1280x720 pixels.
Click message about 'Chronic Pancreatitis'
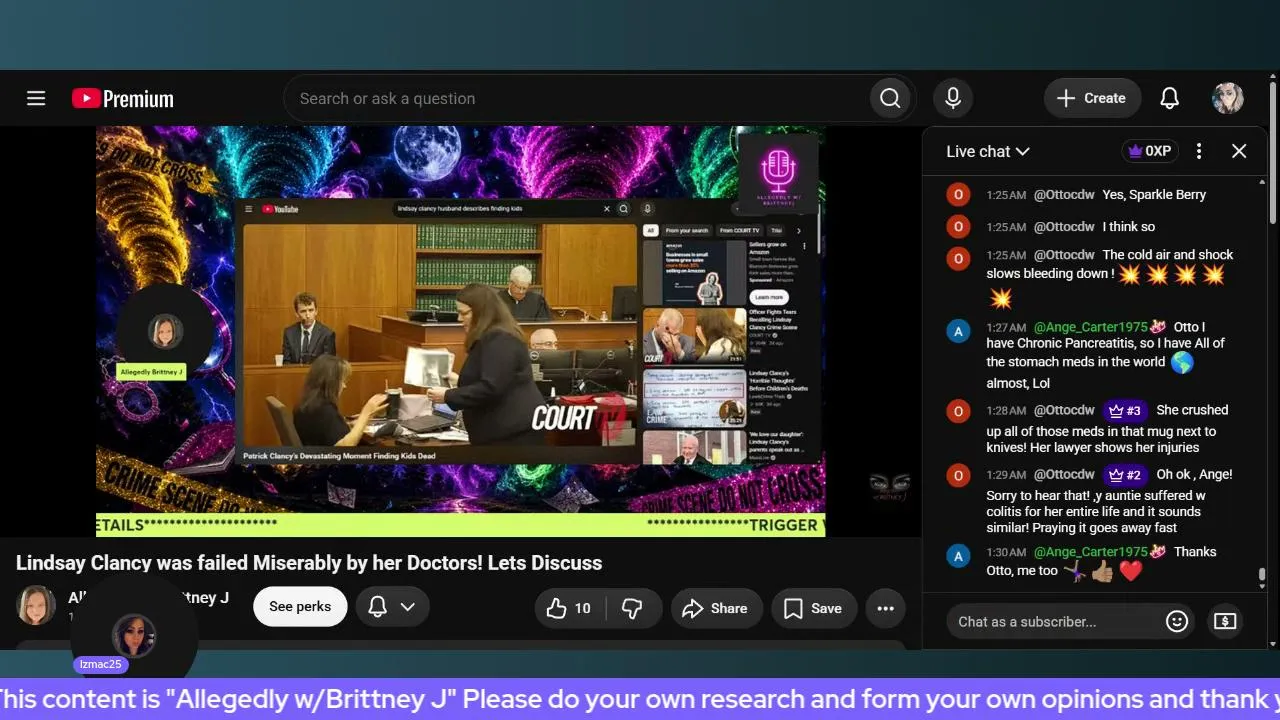click(1106, 355)
